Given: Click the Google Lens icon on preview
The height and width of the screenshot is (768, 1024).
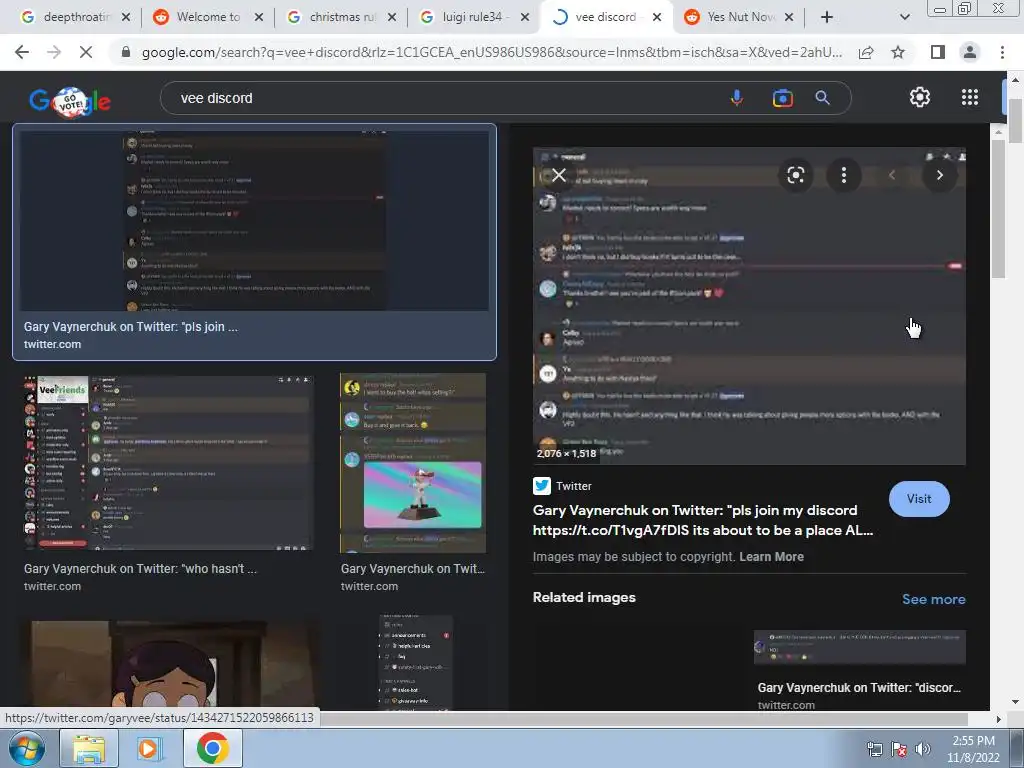Looking at the screenshot, I should (795, 175).
